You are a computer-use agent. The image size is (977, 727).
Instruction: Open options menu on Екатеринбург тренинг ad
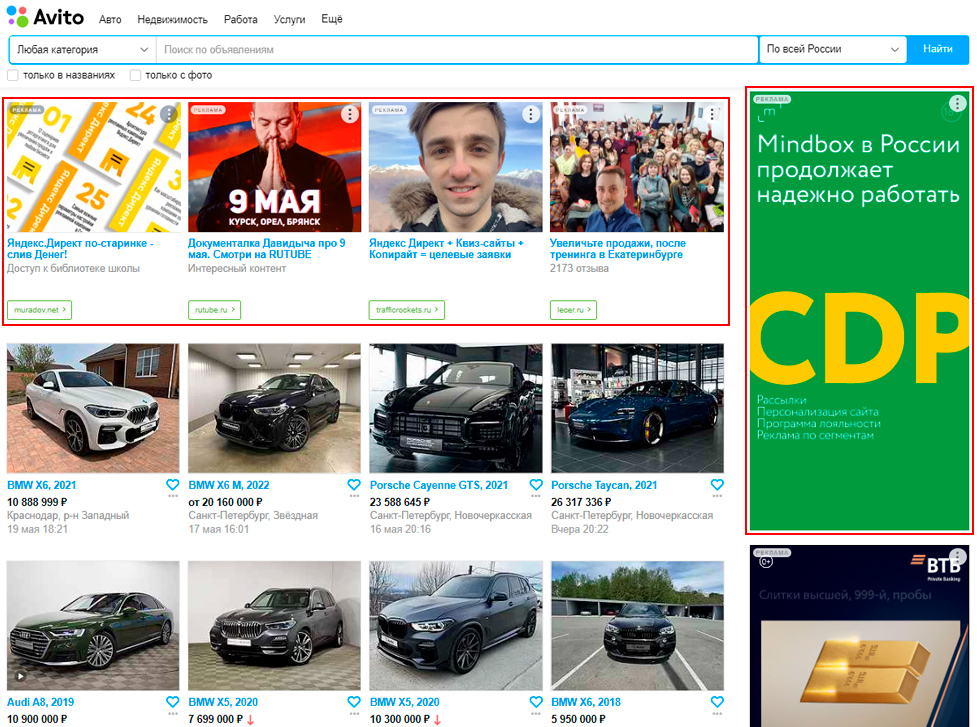pyautogui.click(x=712, y=114)
